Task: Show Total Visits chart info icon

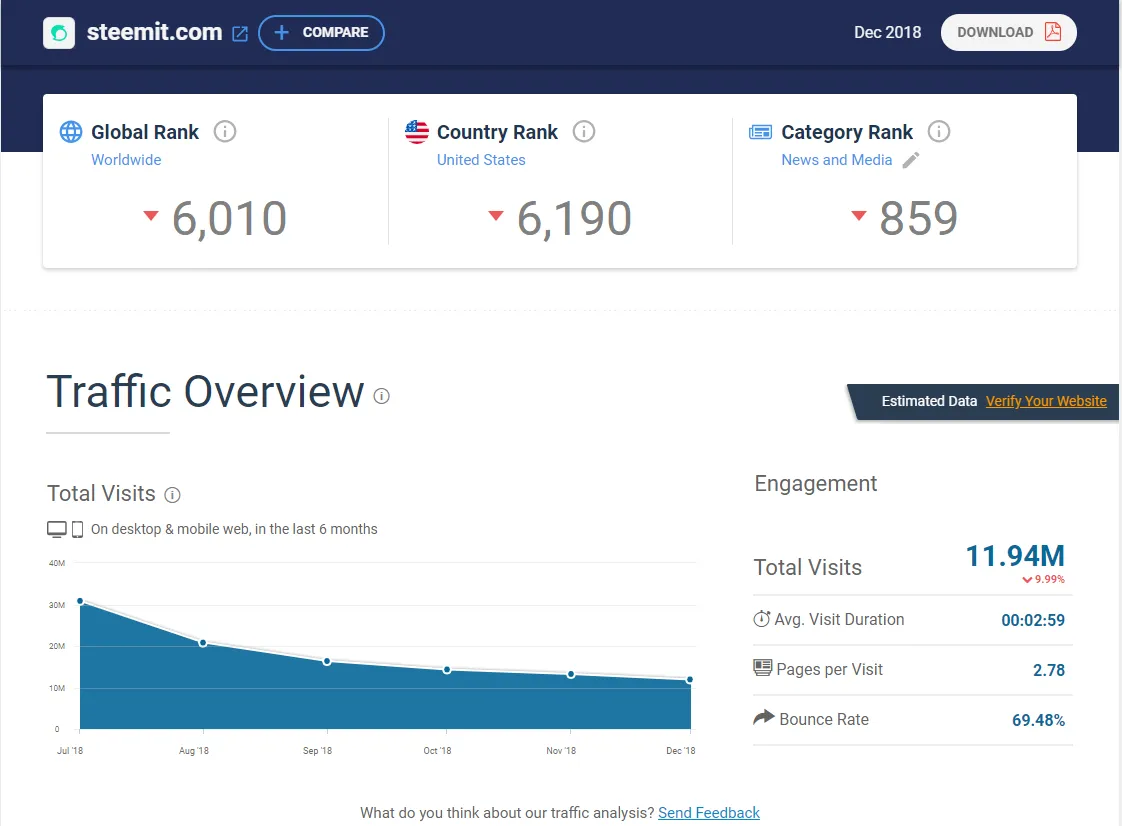Action: click(172, 495)
